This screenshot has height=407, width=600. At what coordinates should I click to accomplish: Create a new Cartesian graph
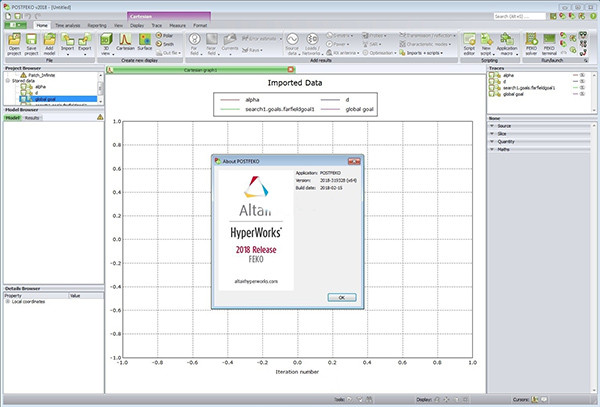click(x=125, y=45)
